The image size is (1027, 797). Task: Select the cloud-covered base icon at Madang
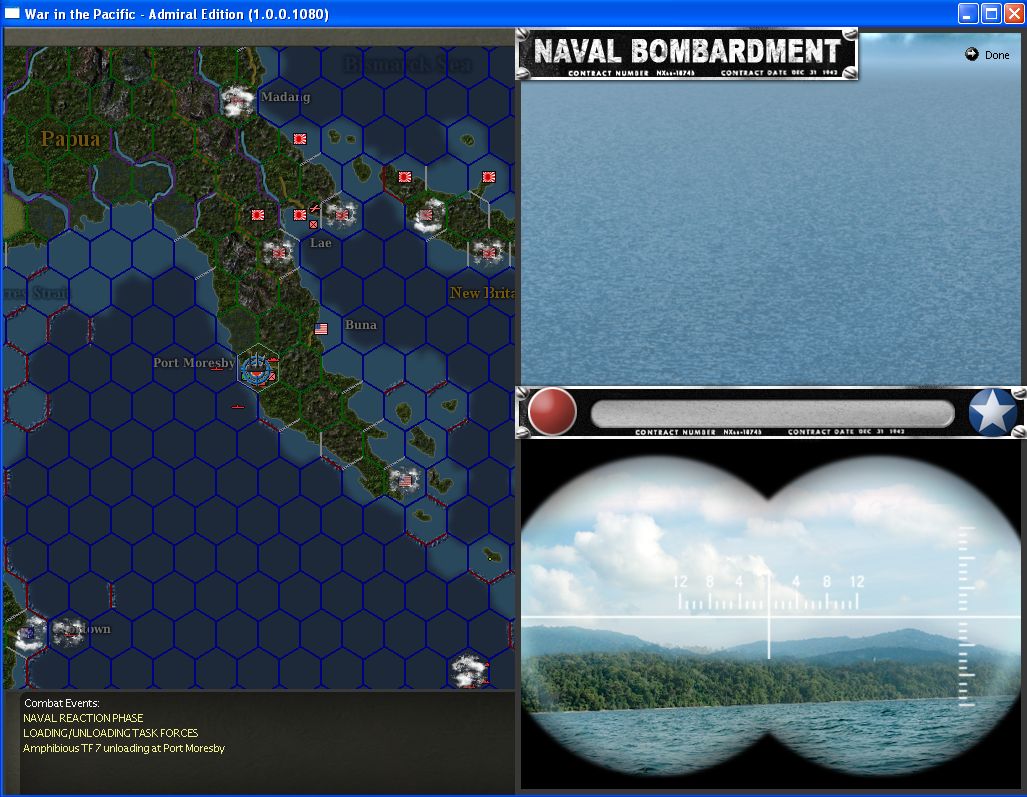pos(237,102)
